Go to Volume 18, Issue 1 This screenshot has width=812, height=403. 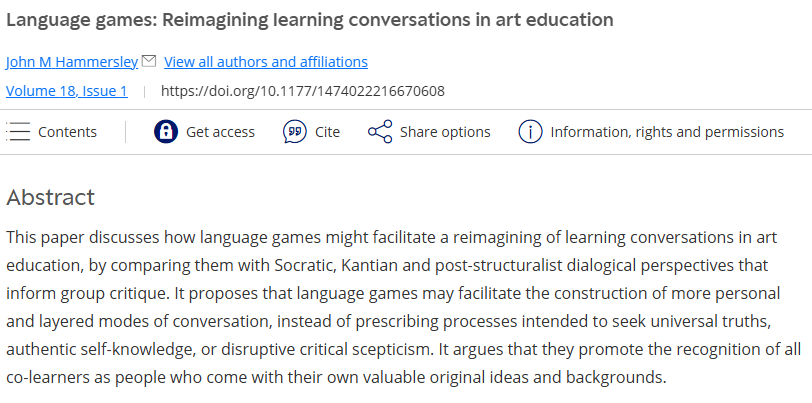[67, 91]
